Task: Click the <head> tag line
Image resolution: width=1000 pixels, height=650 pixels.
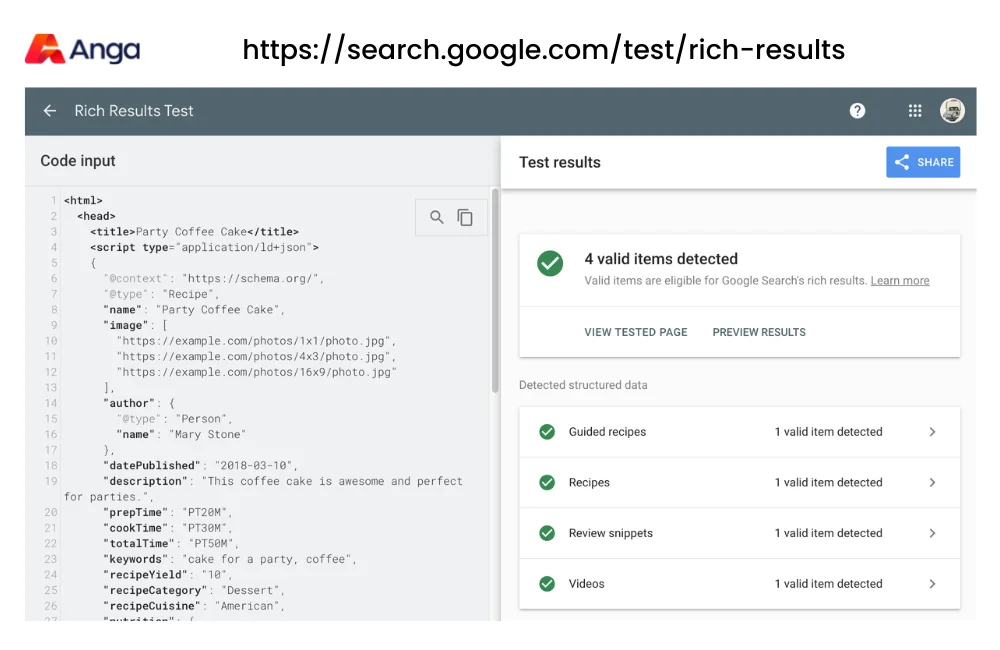Action: coord(96,216)
